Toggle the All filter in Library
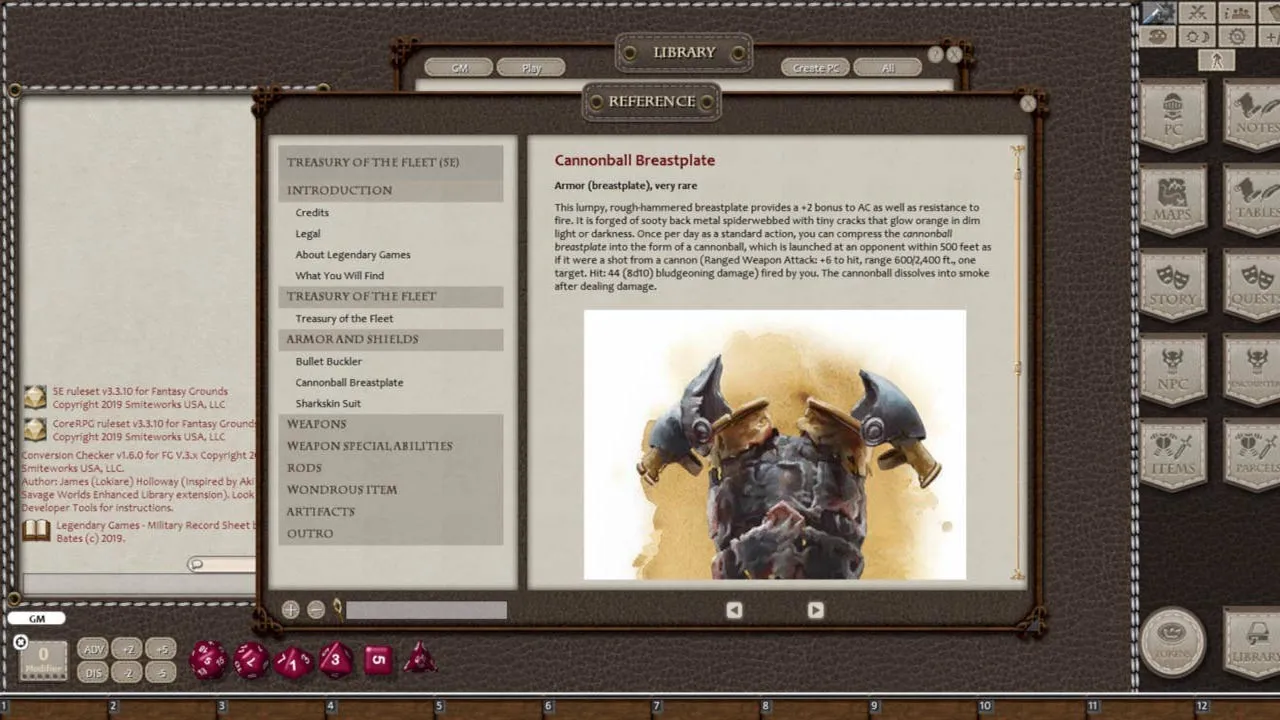This screenshot has height=720, width=1280. tap(887, 68)
